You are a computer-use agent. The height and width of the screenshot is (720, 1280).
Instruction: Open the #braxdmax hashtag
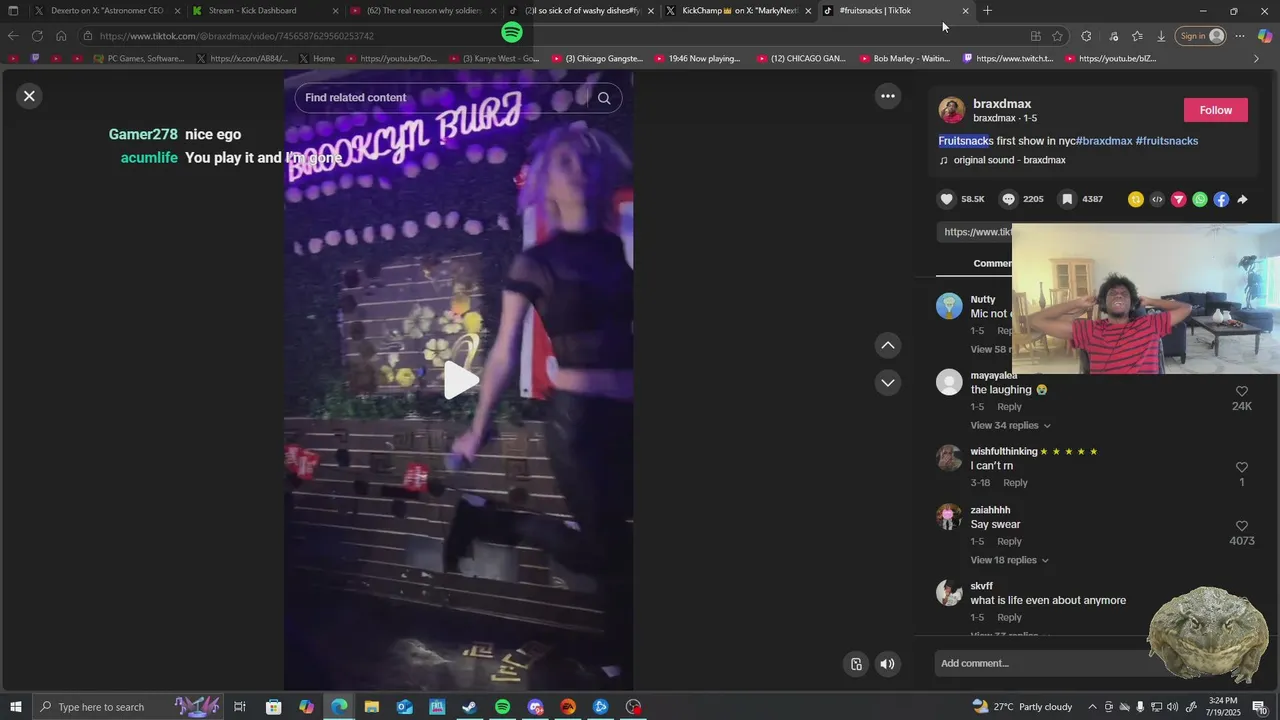tap(1104, 141)
